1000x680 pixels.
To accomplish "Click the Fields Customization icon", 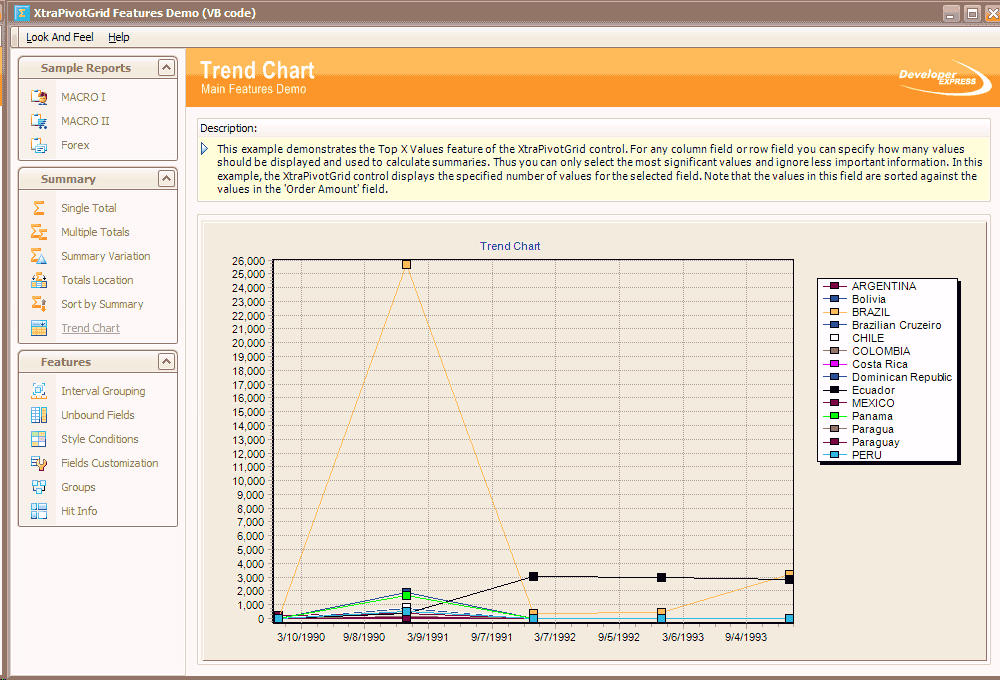I will coord(39,463).
